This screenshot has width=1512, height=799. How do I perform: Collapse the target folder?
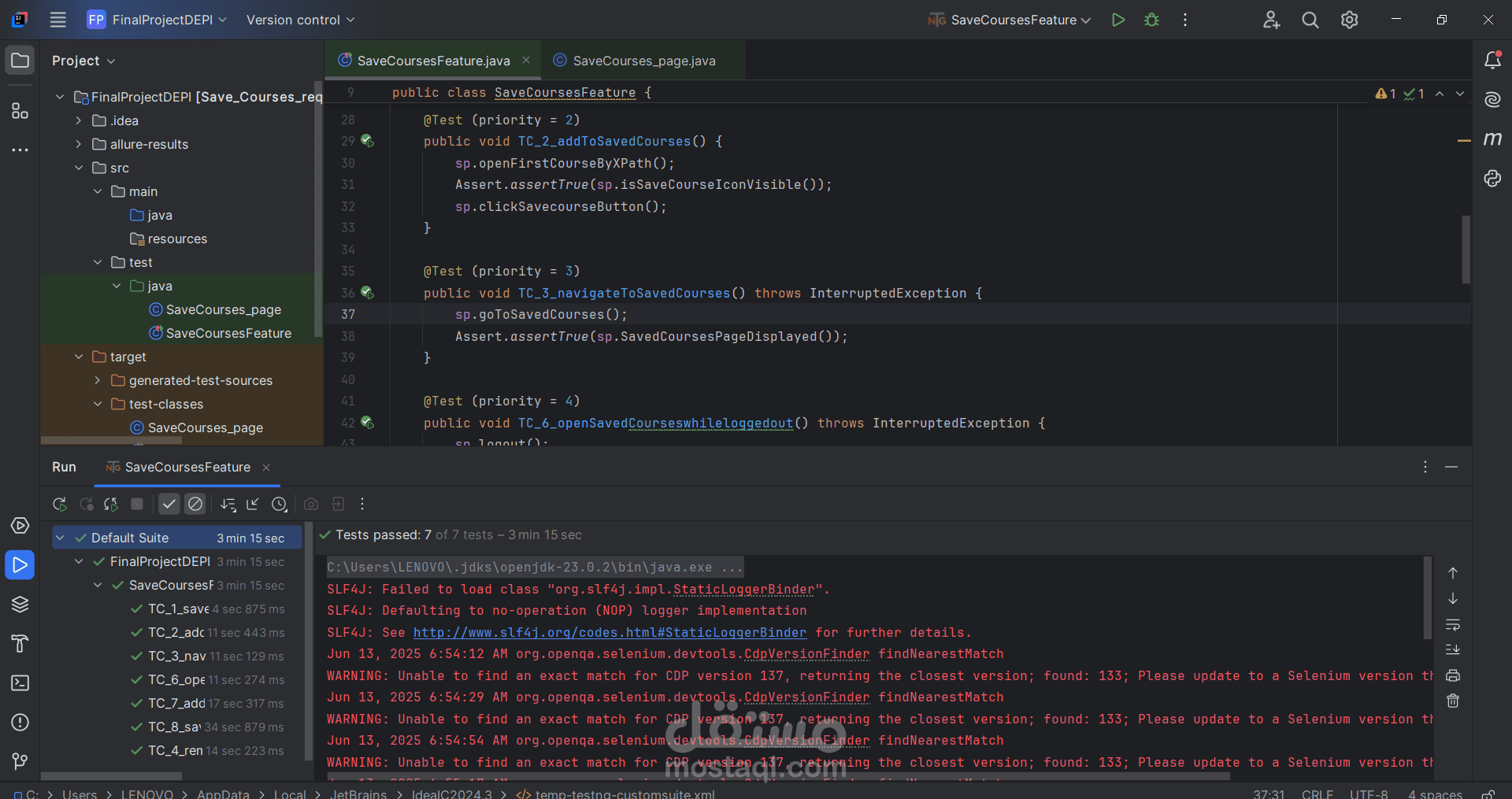click(78, 357)
